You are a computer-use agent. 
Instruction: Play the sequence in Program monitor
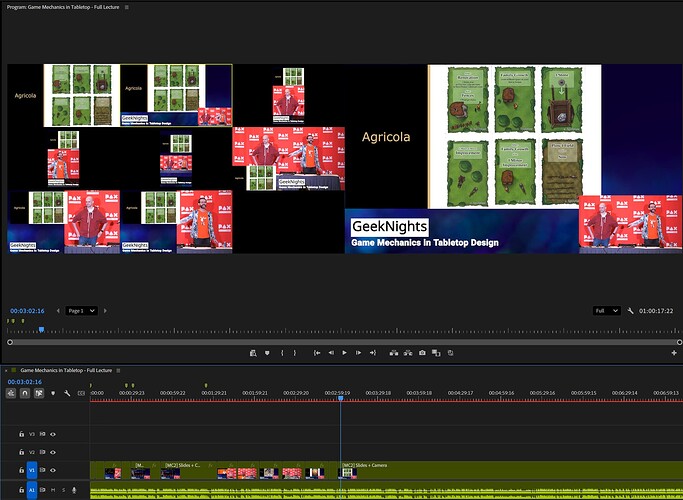pos(345,353)
